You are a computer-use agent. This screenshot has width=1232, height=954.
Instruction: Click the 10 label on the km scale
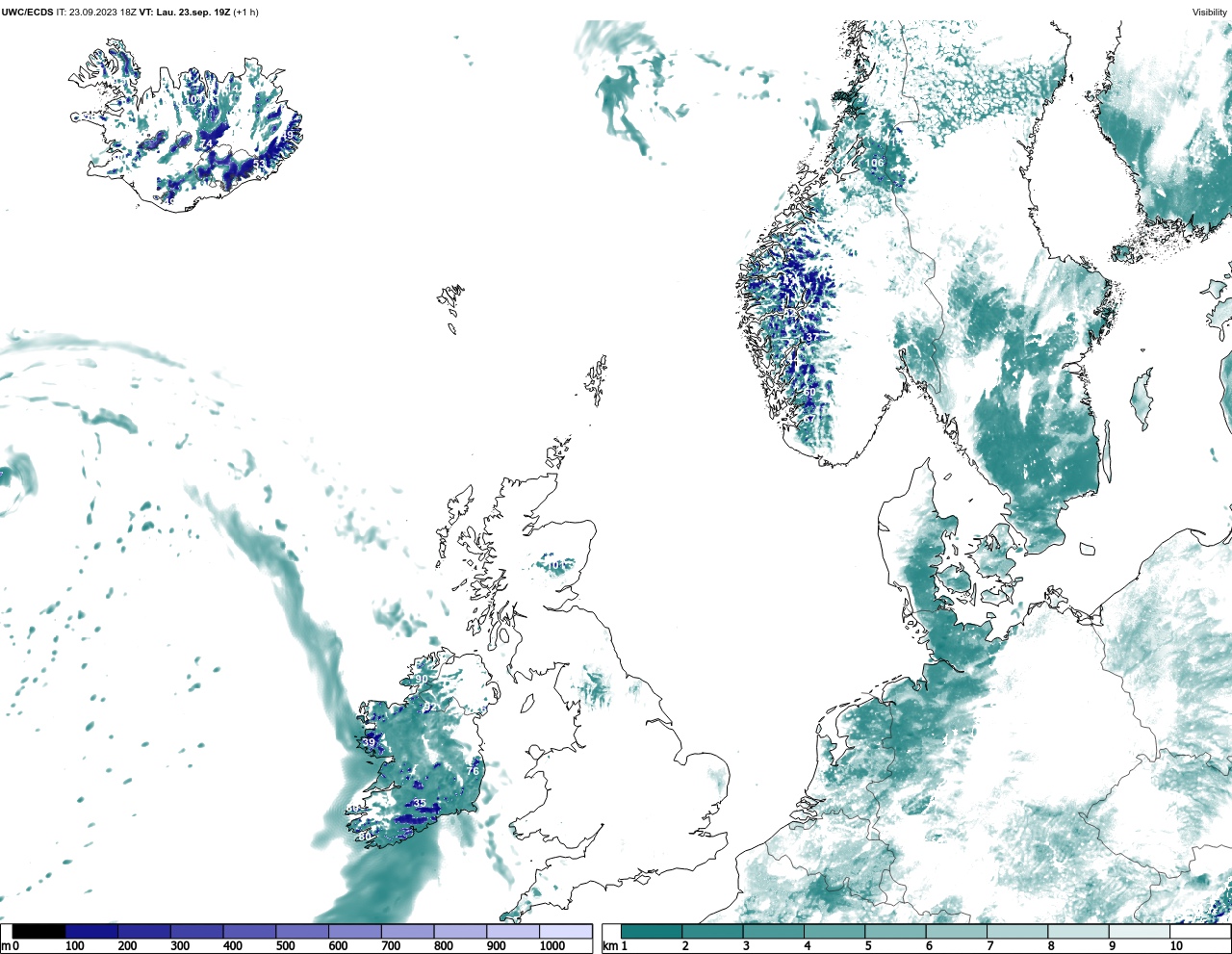coord(1176,946)
